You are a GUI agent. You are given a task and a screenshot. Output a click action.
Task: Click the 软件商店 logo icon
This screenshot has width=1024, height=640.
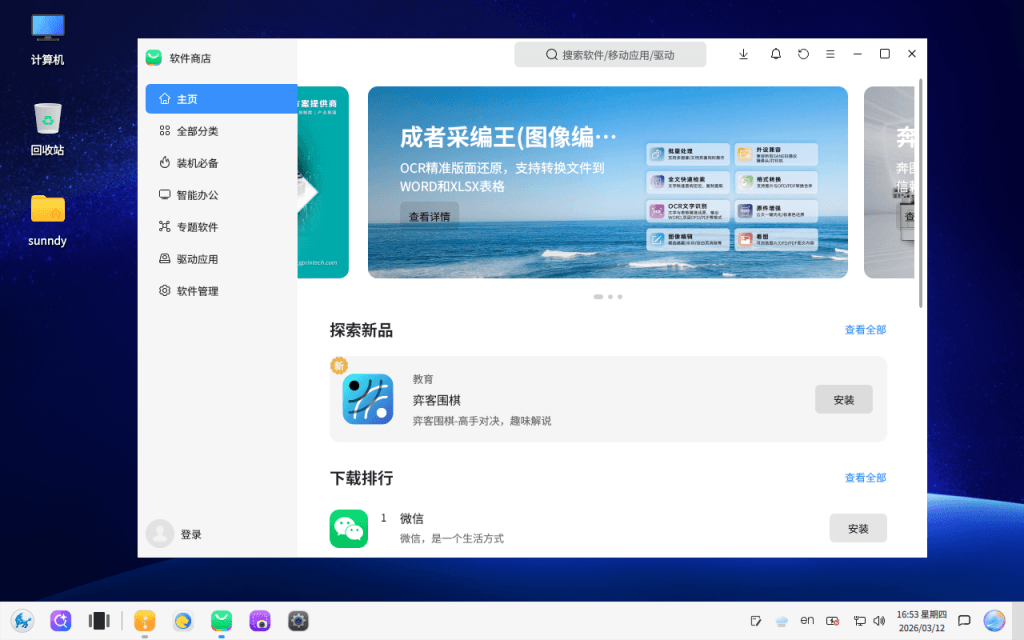coord(153,57)
